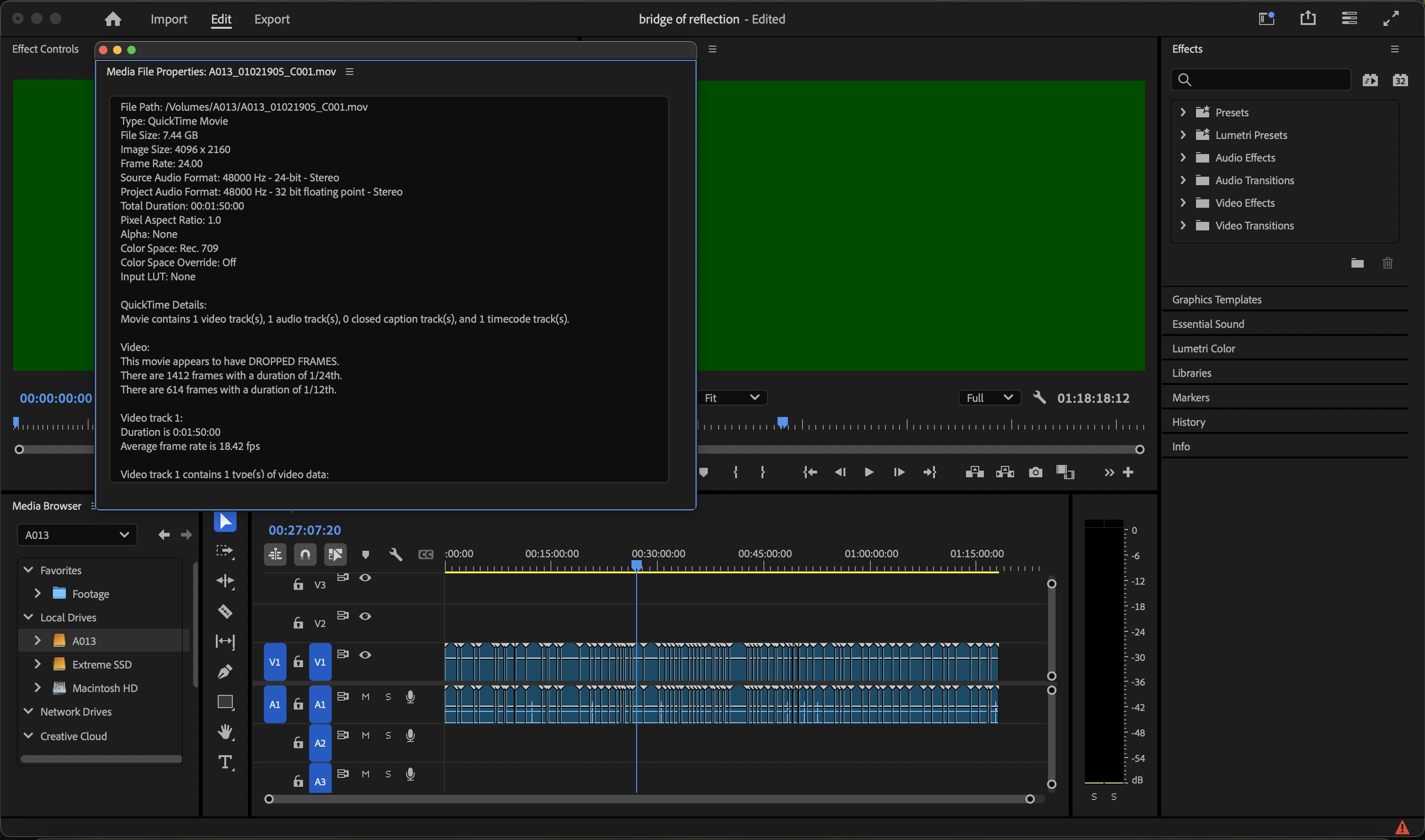
Task: Click the Media Browser horizontal scrollbar
Action: 101,759
